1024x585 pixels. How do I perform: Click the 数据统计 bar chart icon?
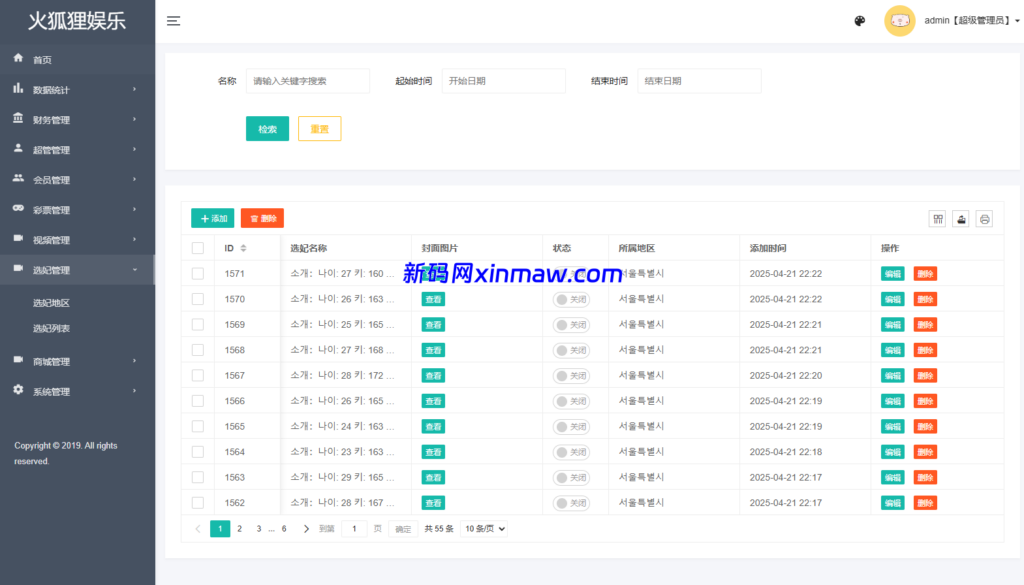point(18,88)
